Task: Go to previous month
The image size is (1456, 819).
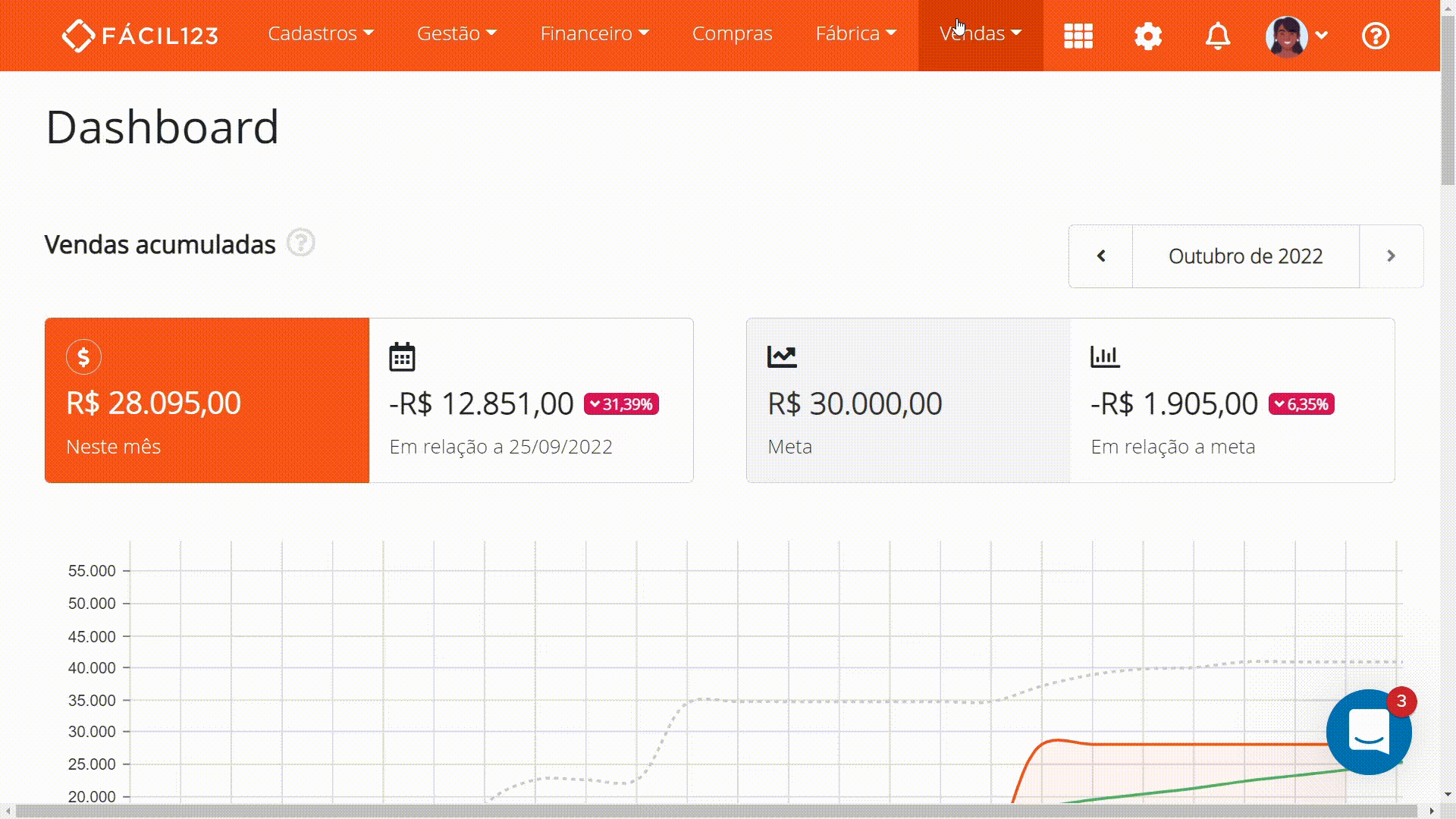Action: (x=1101, y=256)
